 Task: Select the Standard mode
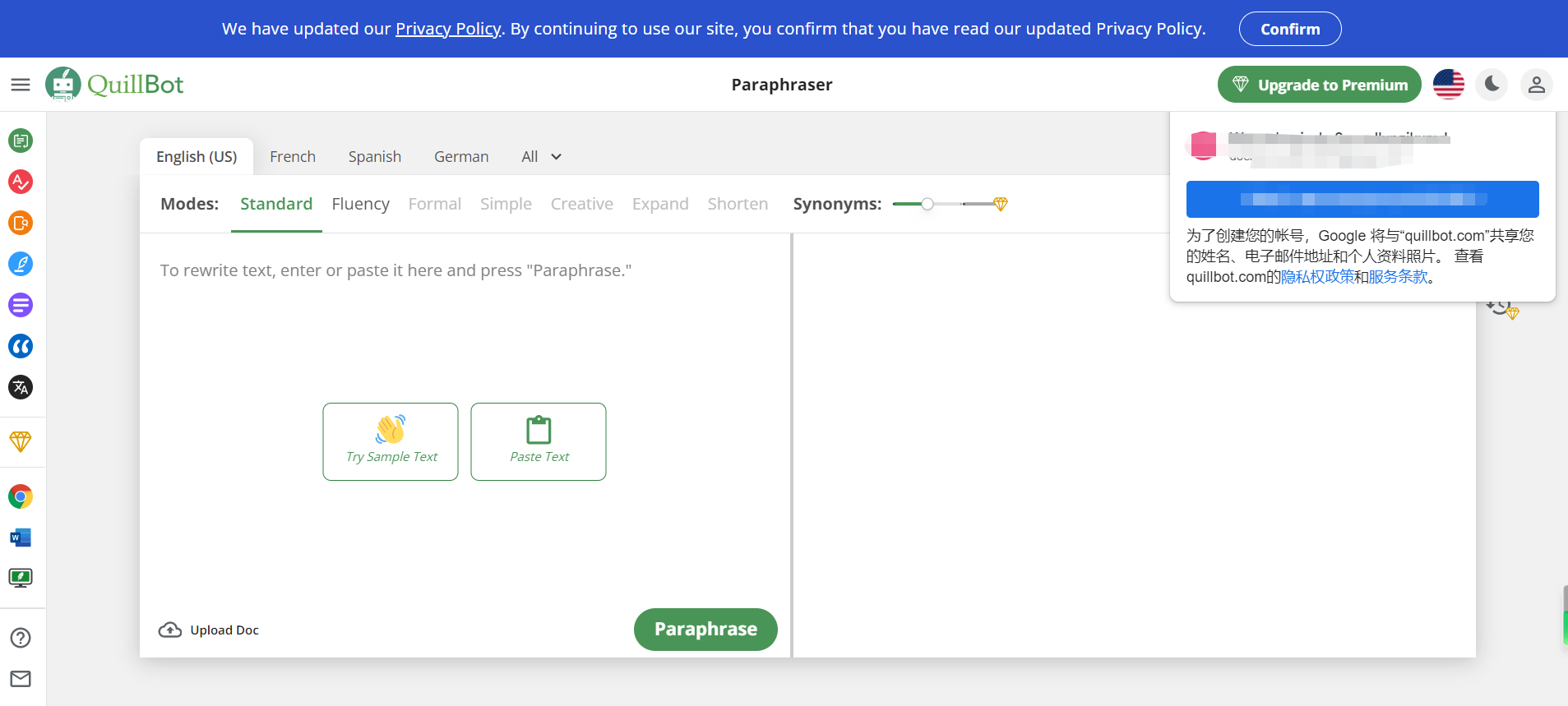coord(276,204)
